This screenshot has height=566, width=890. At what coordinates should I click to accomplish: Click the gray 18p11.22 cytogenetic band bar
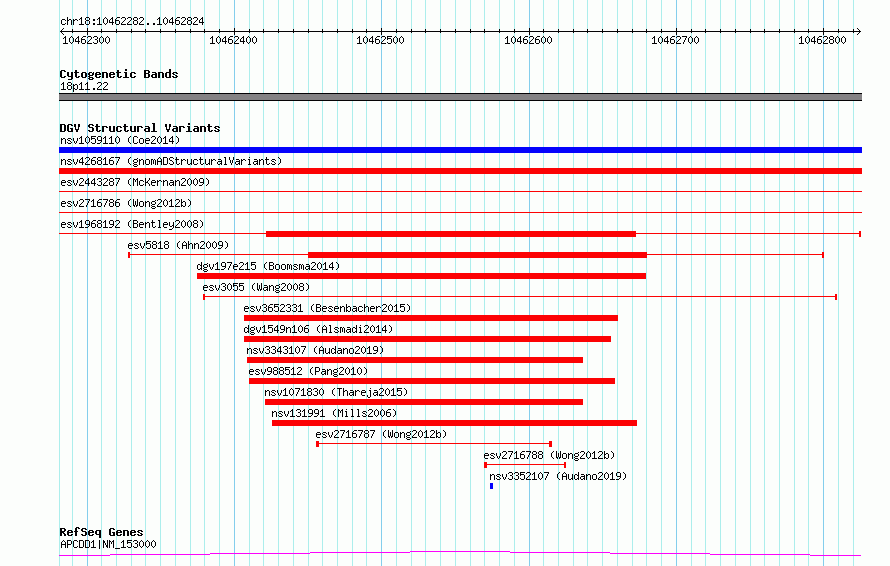pos(460,97)
